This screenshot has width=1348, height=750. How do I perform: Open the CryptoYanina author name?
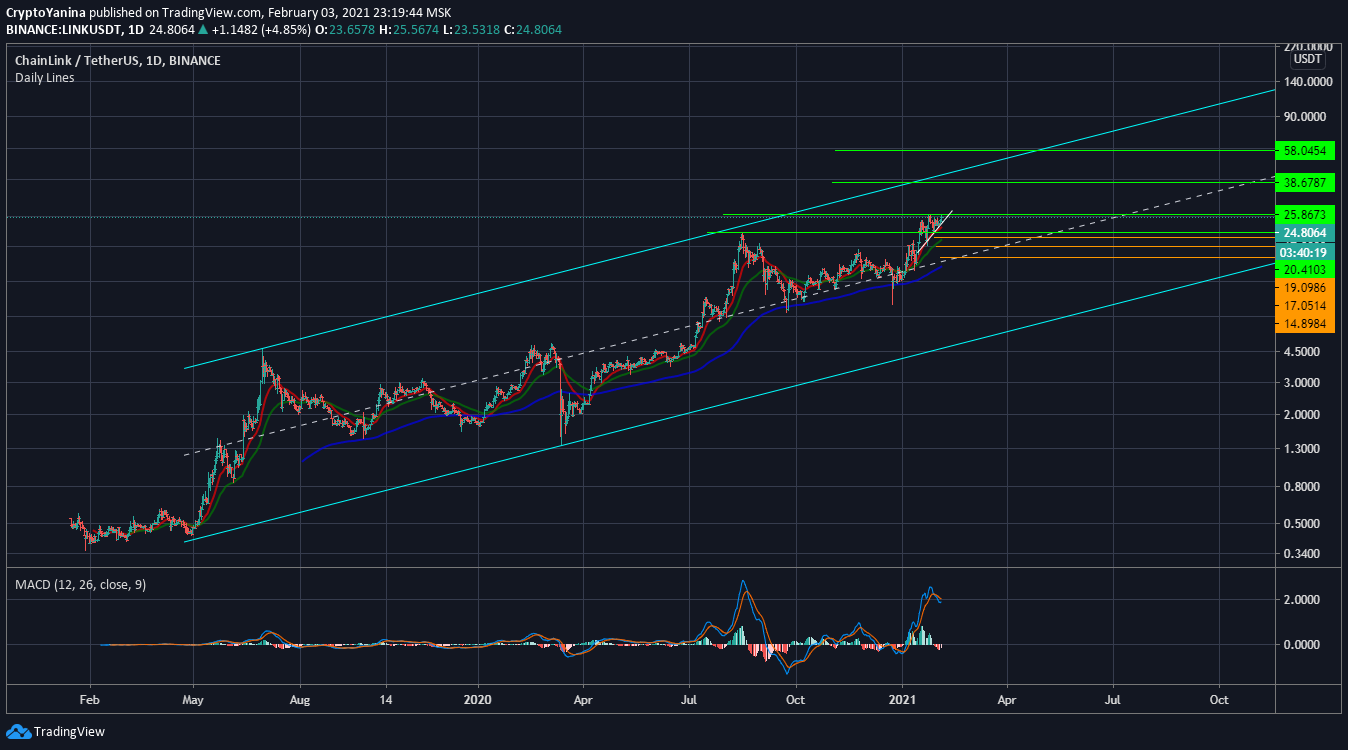pyautogui.click(x=44, y=12)
